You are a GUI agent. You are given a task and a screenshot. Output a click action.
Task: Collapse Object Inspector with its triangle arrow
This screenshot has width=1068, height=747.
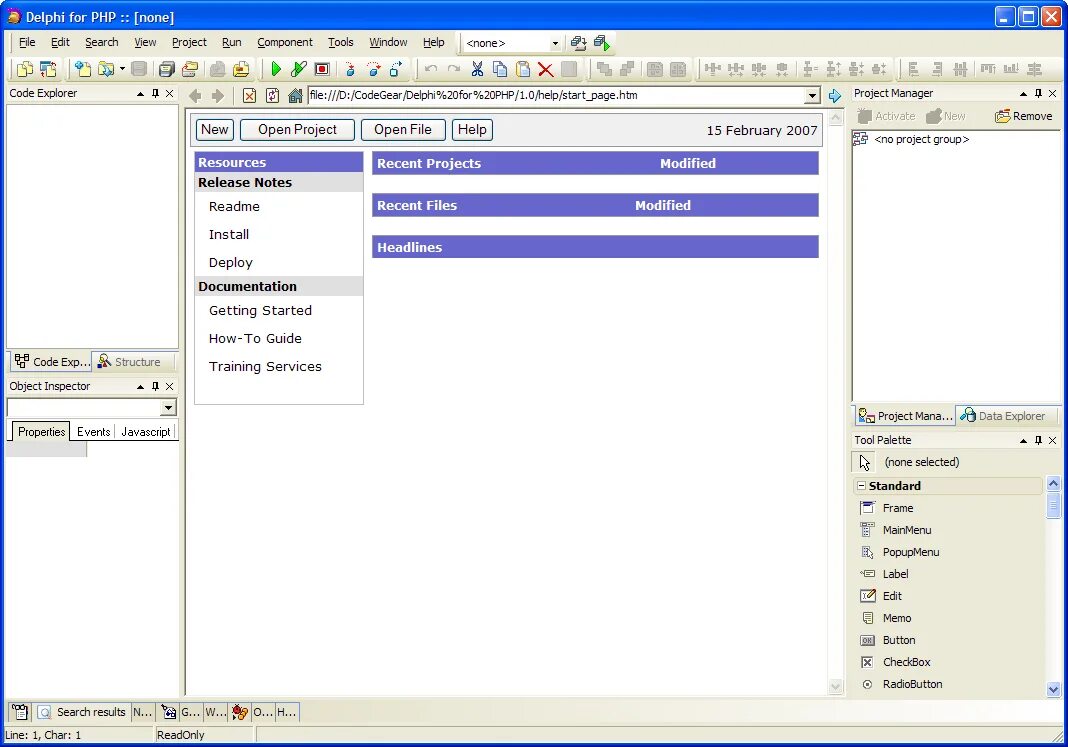coord(140,386)
